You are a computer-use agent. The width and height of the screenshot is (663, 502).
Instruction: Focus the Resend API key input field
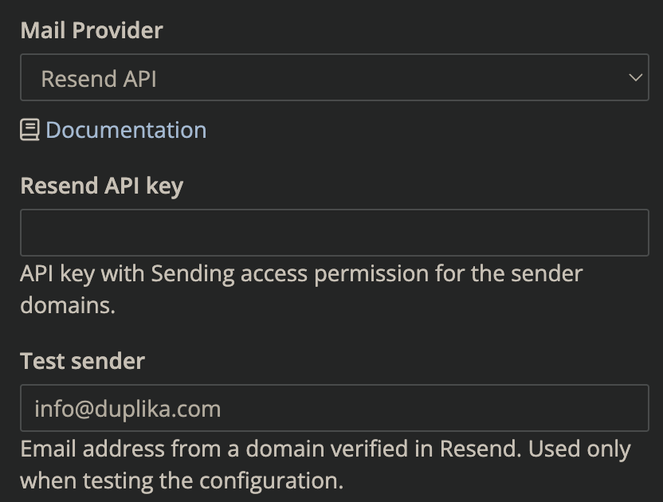[x=334, y=233]
